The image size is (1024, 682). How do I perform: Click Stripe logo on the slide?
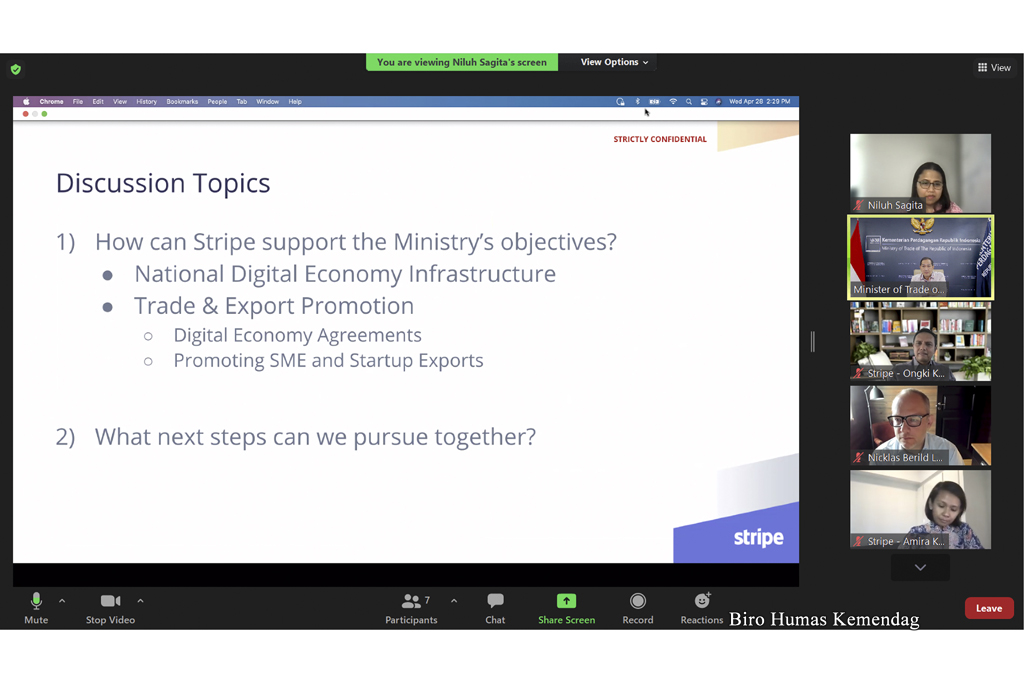(758, 538)
